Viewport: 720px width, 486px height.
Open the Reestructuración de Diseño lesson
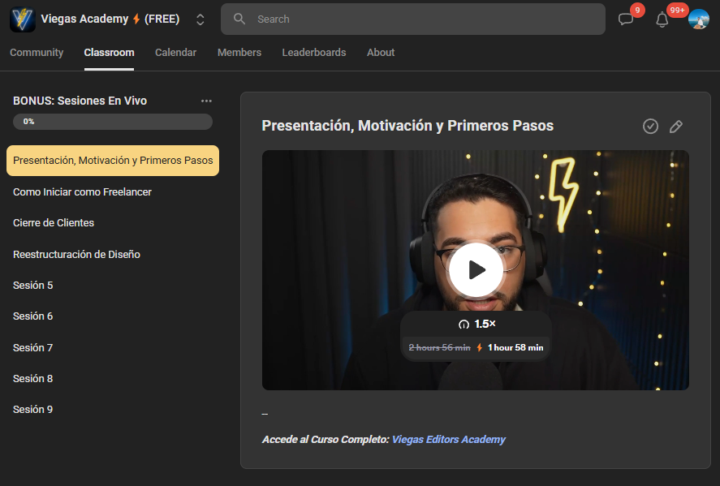tap(76, 254)
